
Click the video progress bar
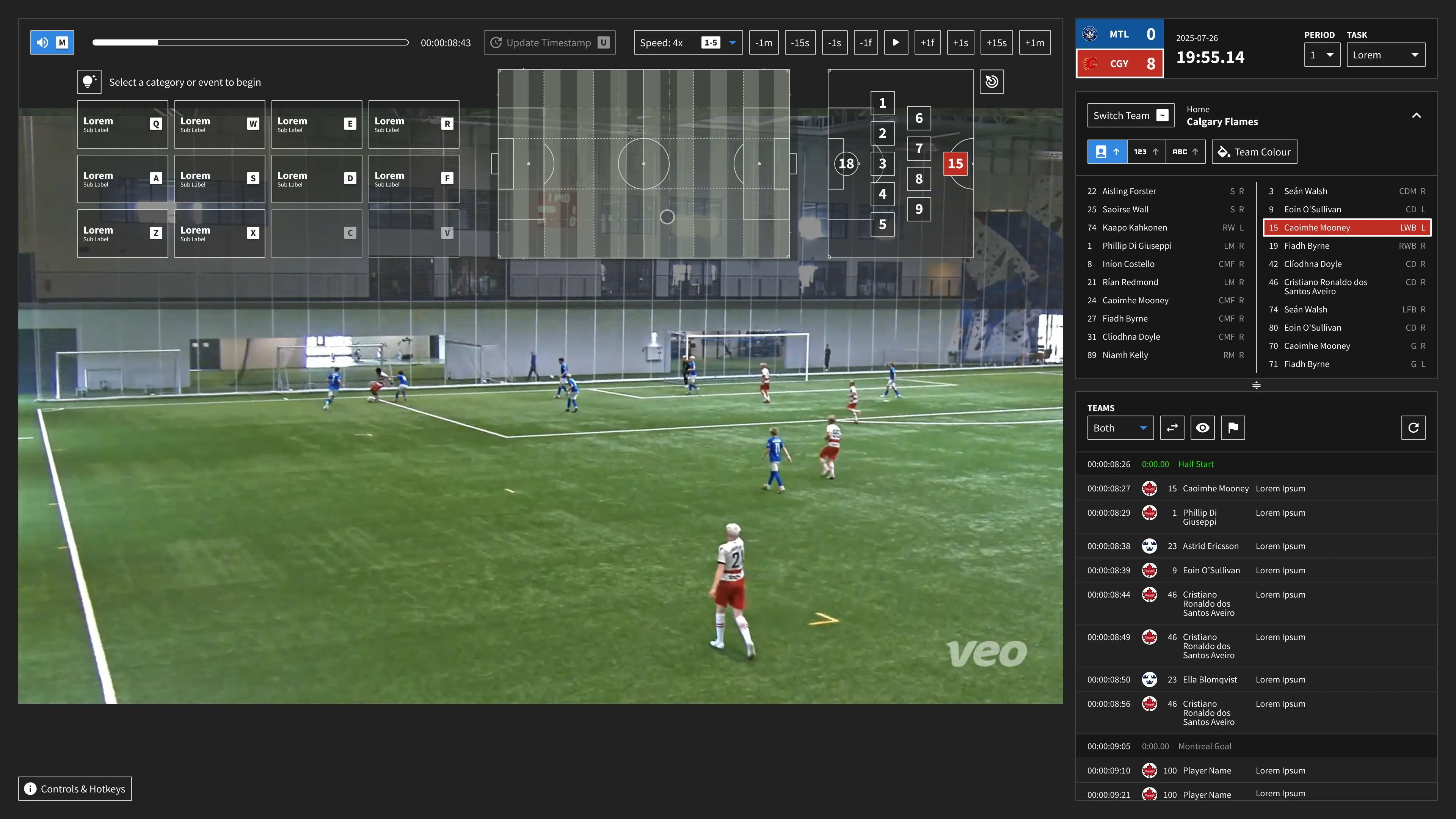(250, 42)
